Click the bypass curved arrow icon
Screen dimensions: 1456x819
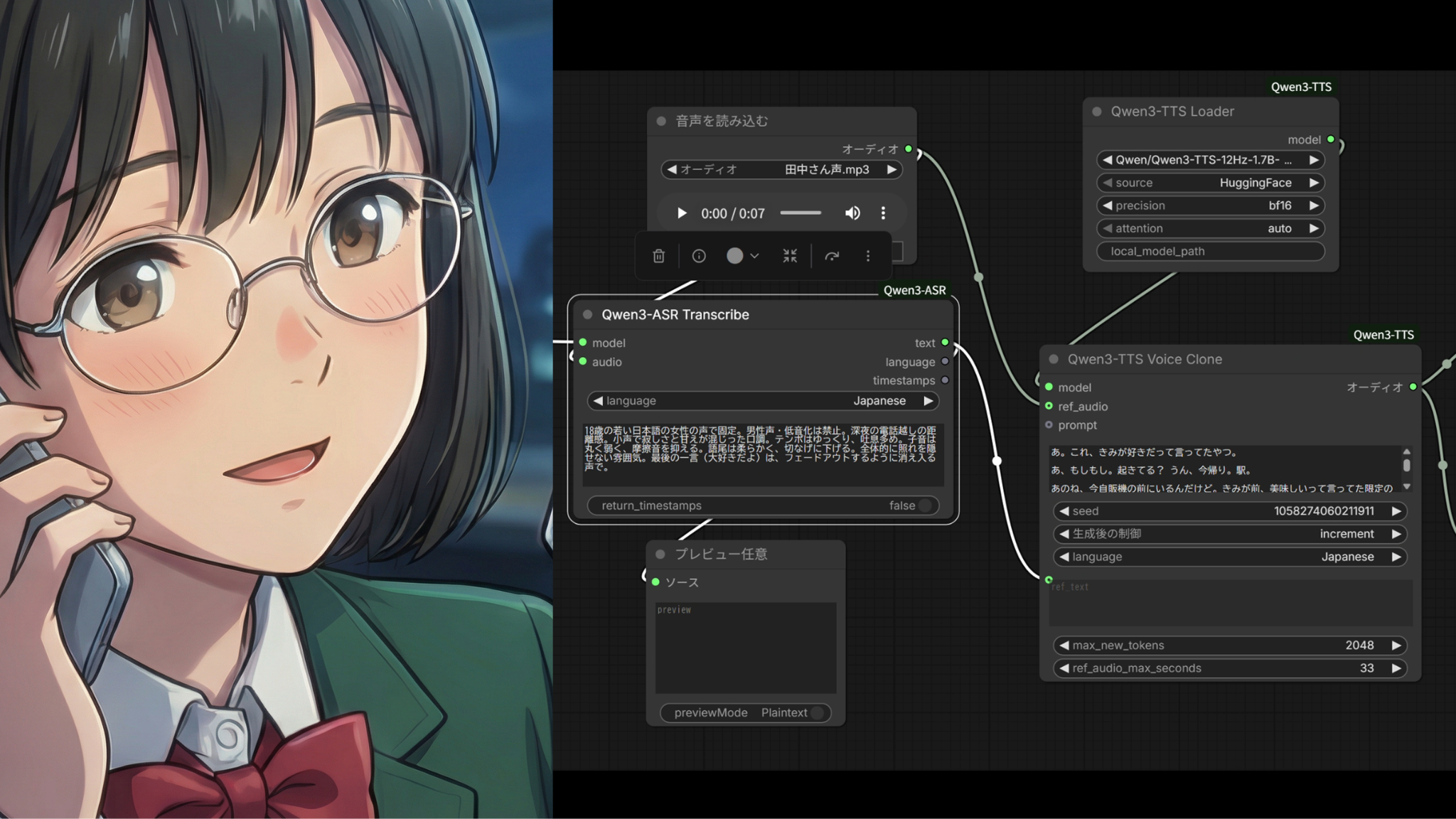coord(832,256)
